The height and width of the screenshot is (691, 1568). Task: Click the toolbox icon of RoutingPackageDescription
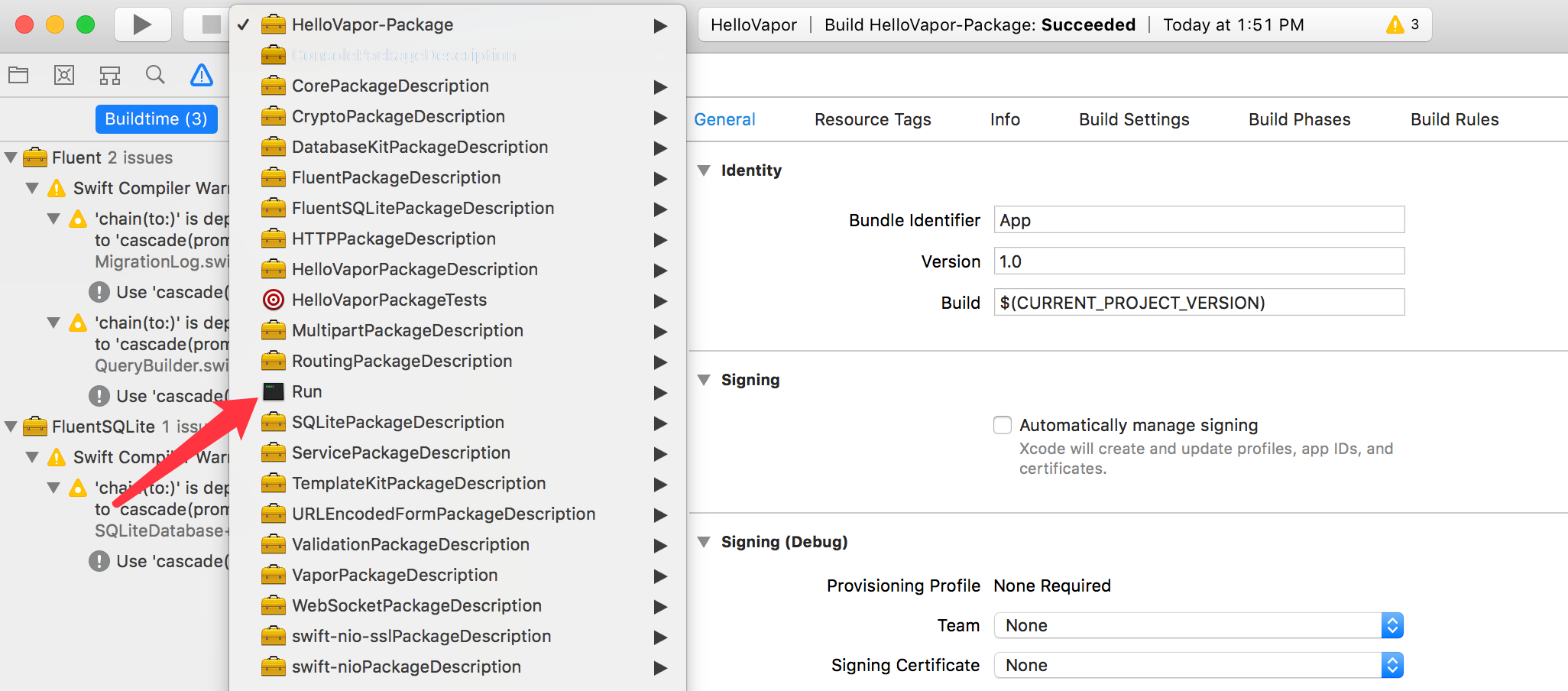[274, 361]
